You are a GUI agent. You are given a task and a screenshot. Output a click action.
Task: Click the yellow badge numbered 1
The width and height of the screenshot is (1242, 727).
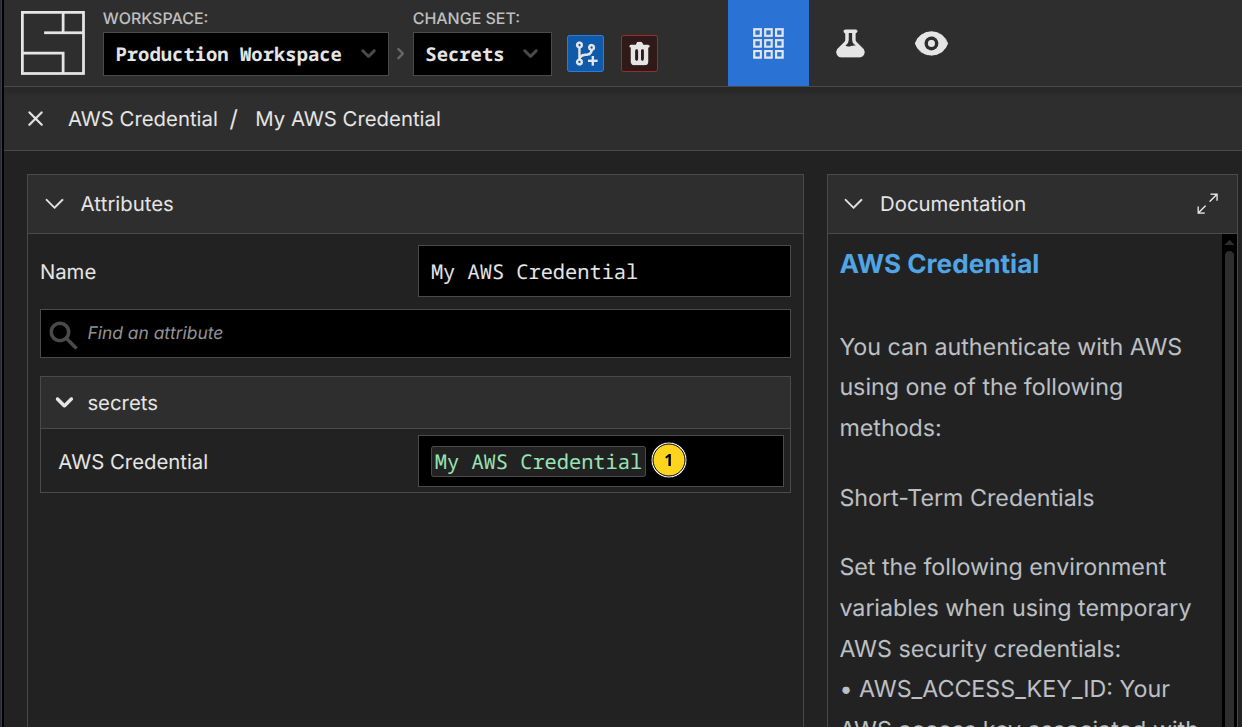(x=669, y=461)
